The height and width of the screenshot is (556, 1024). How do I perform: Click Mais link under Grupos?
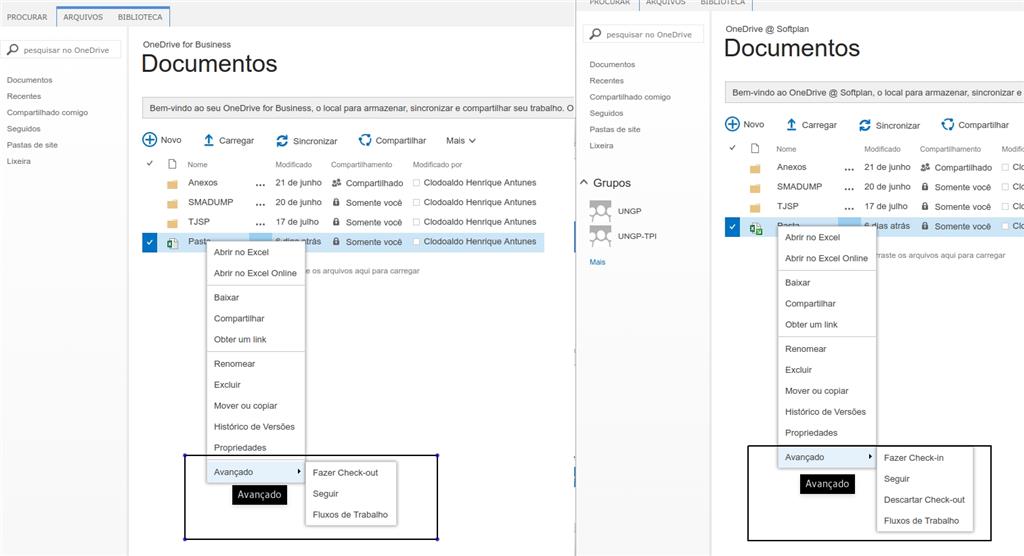tap(598, 261)
